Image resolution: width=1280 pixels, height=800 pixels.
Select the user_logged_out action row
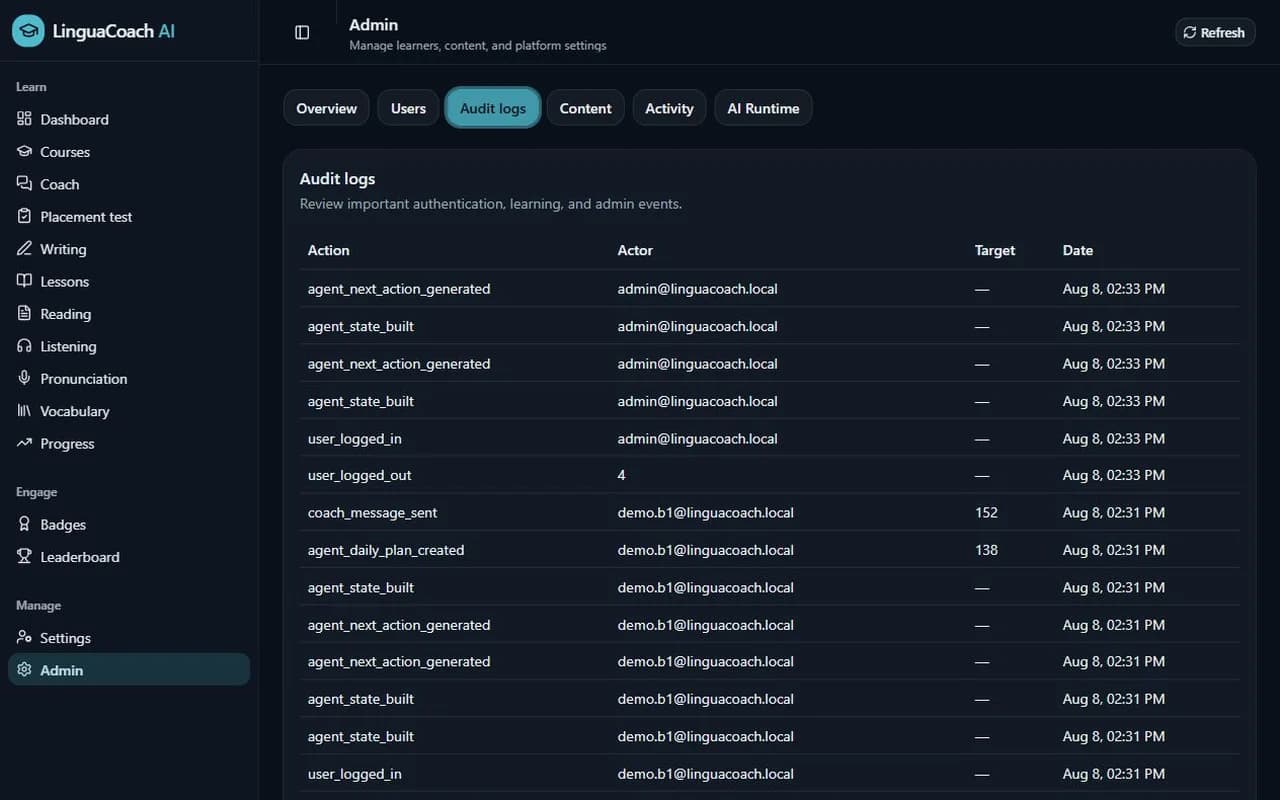(x=770, y=475)
